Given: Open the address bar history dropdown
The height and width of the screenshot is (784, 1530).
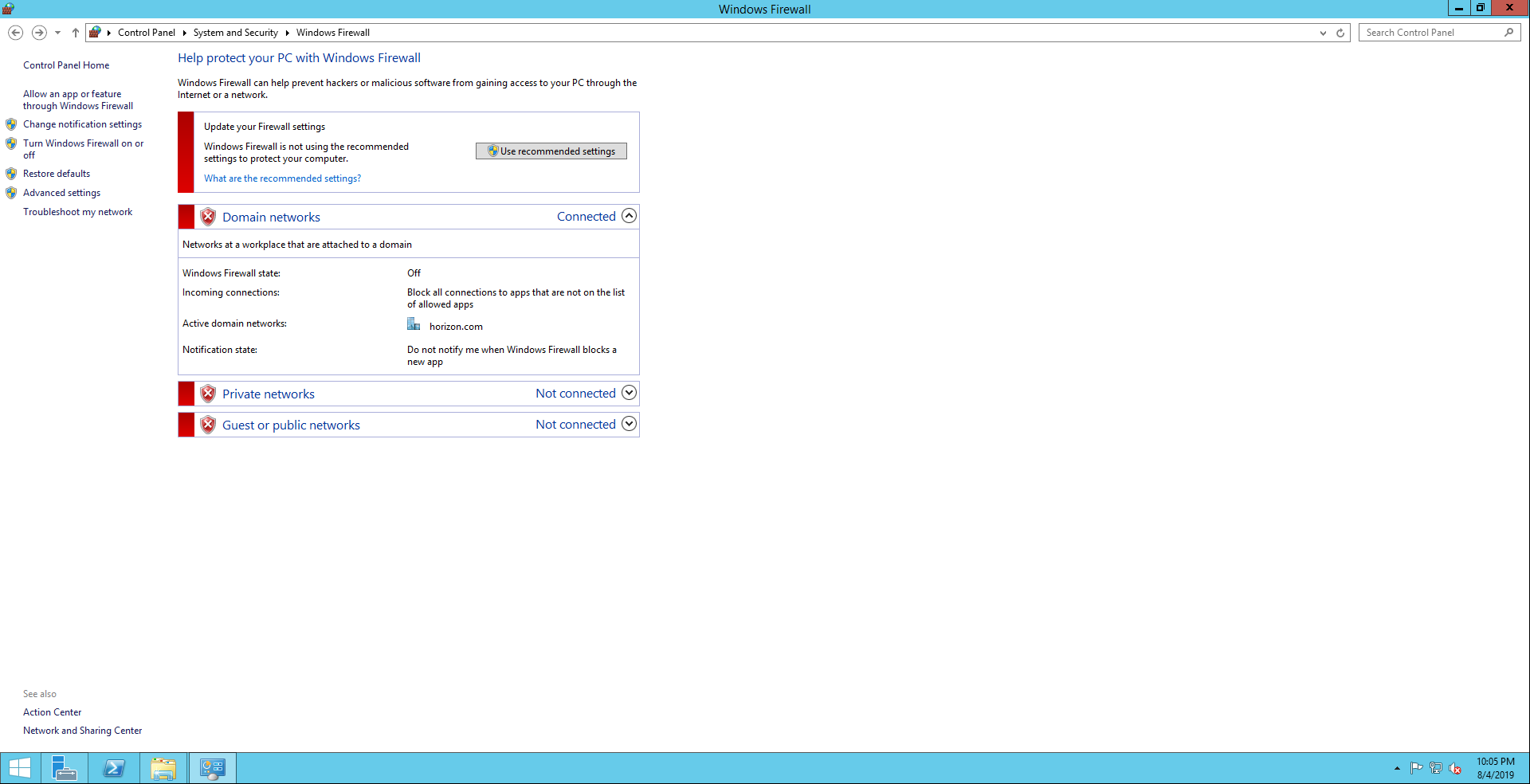Looking at the screenshot, I should pyautogui.click(x=1323, y=33).
